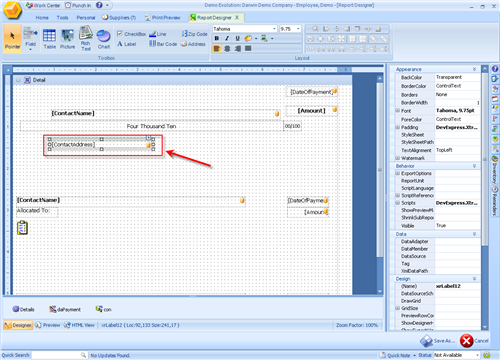Image resolution: width=500 pixels, height=360 pixels.
Task: Expand the Font property node
Action: 397,111
